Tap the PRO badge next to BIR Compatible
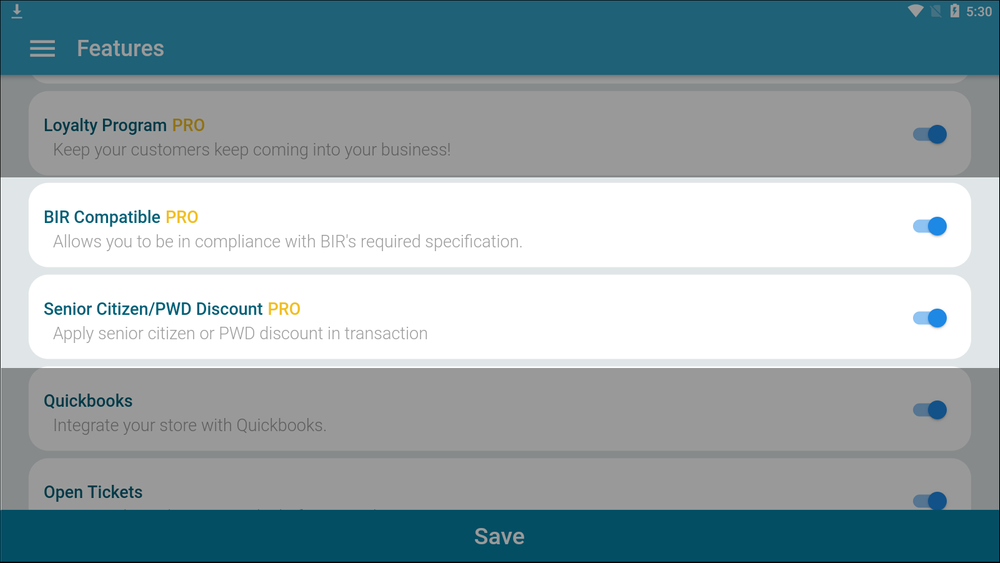The height and width of the screenshot is (563, 1000). (x=182, y=217)
